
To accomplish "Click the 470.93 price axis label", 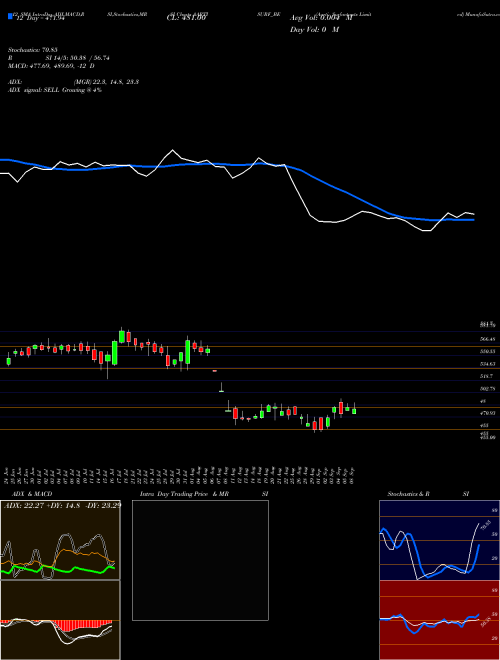I will point(488,413).
